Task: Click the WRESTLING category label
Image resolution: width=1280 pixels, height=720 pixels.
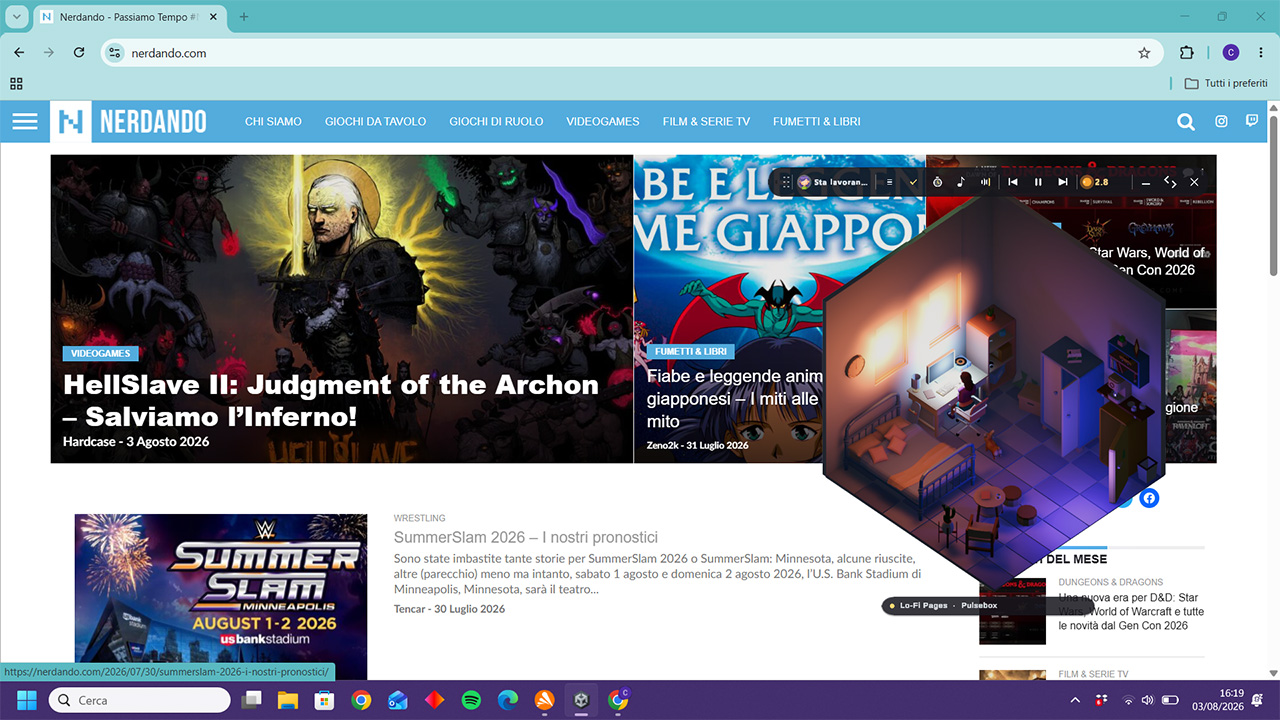Action: click(x=420, y=518)
